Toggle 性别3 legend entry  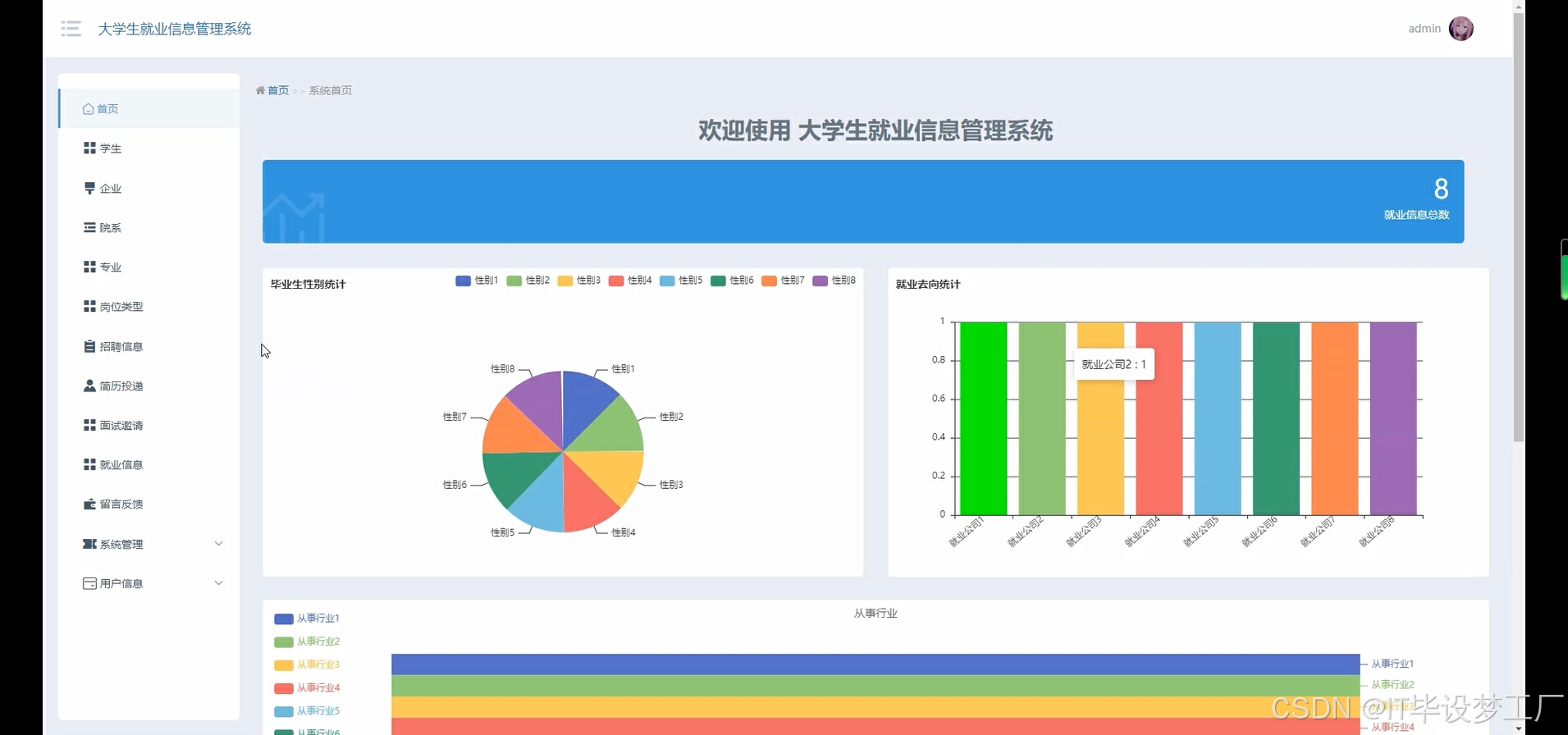point(578,281)
